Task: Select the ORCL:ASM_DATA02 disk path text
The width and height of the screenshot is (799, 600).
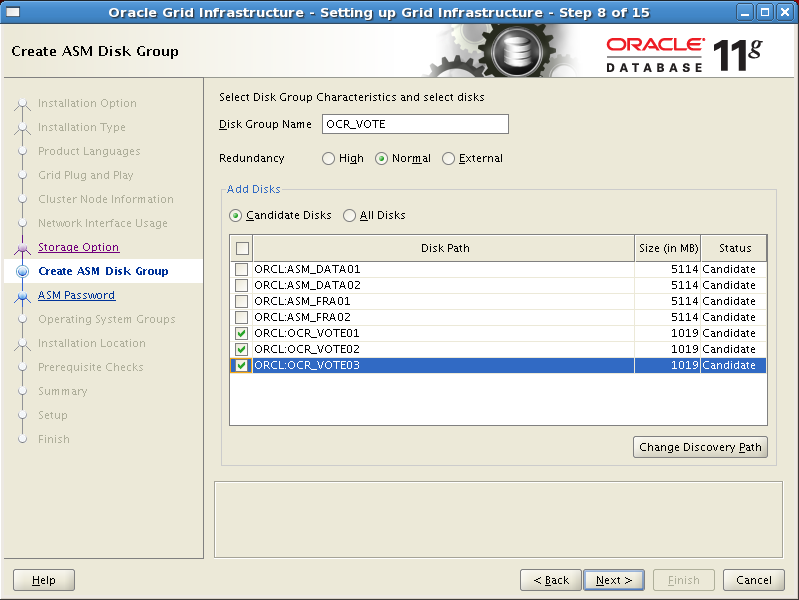Action: click(x=307, y=285)
